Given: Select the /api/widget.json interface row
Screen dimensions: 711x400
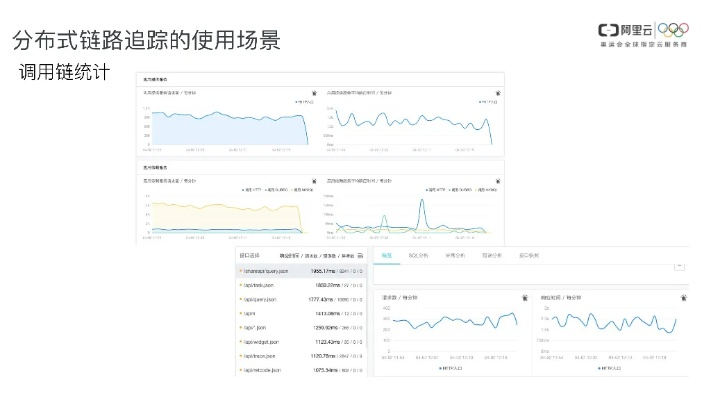Looking at the screenshot, I should (262, 339).
